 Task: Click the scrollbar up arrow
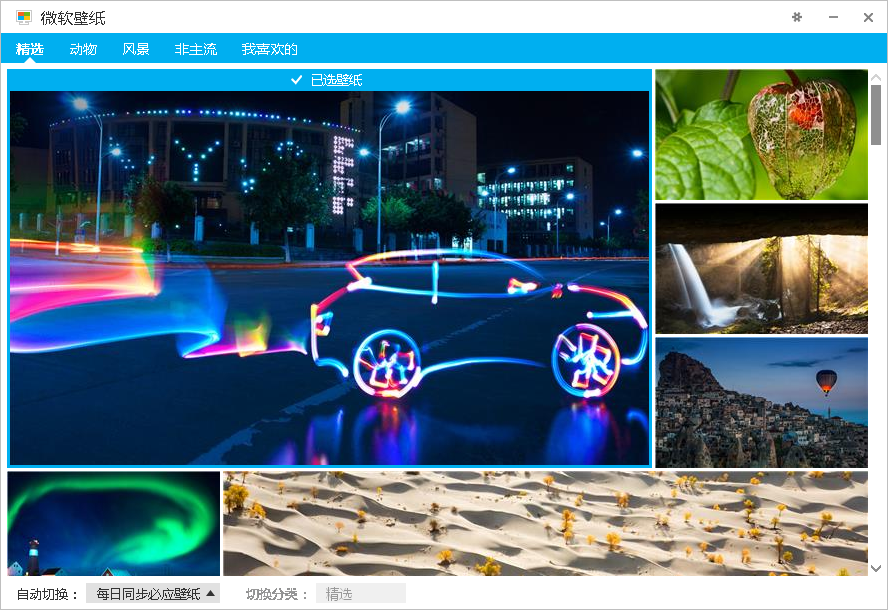pyautogui.click(x=876, y=77)
